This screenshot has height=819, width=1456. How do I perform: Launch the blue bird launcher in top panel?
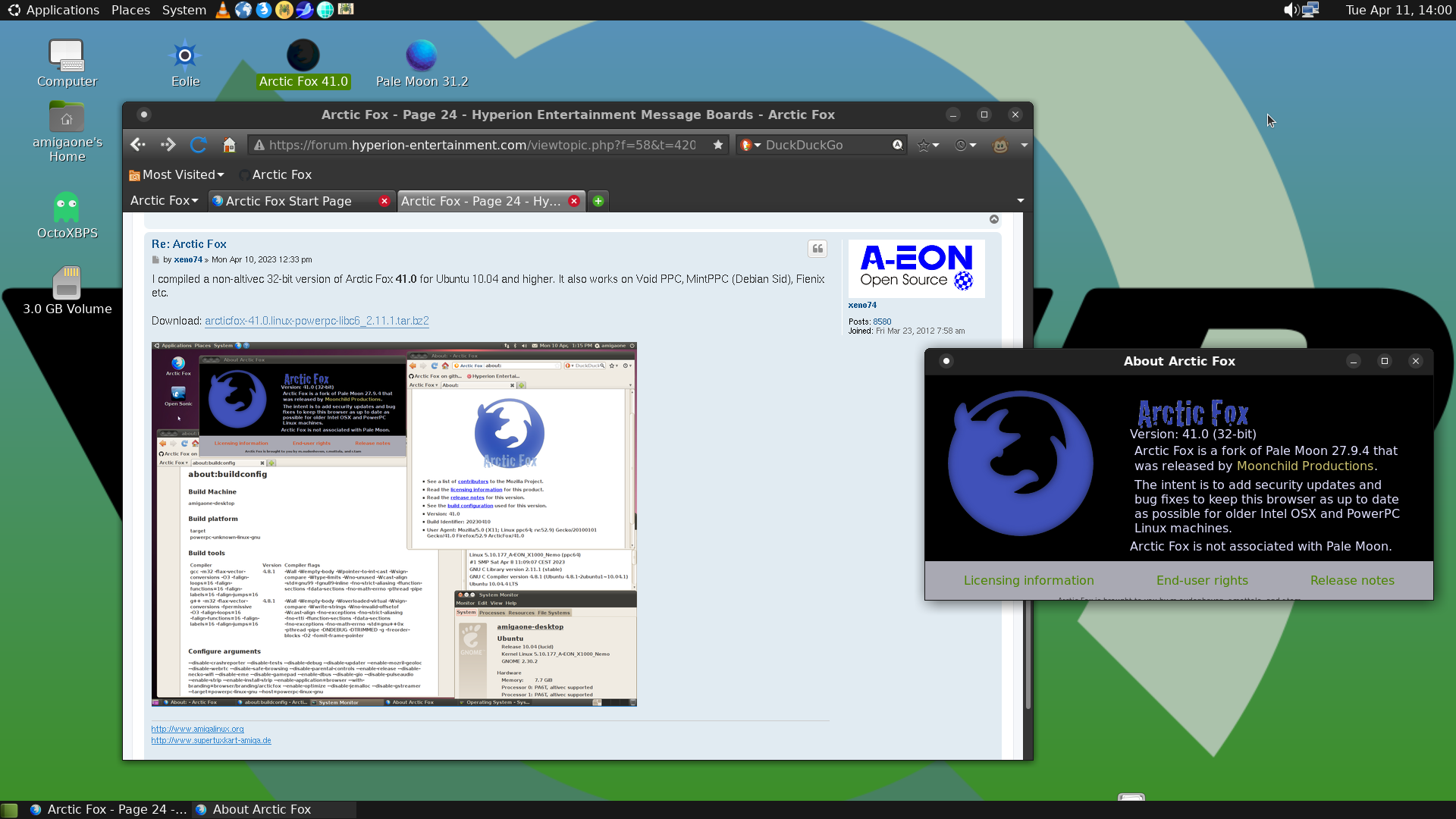coord(305,10)
